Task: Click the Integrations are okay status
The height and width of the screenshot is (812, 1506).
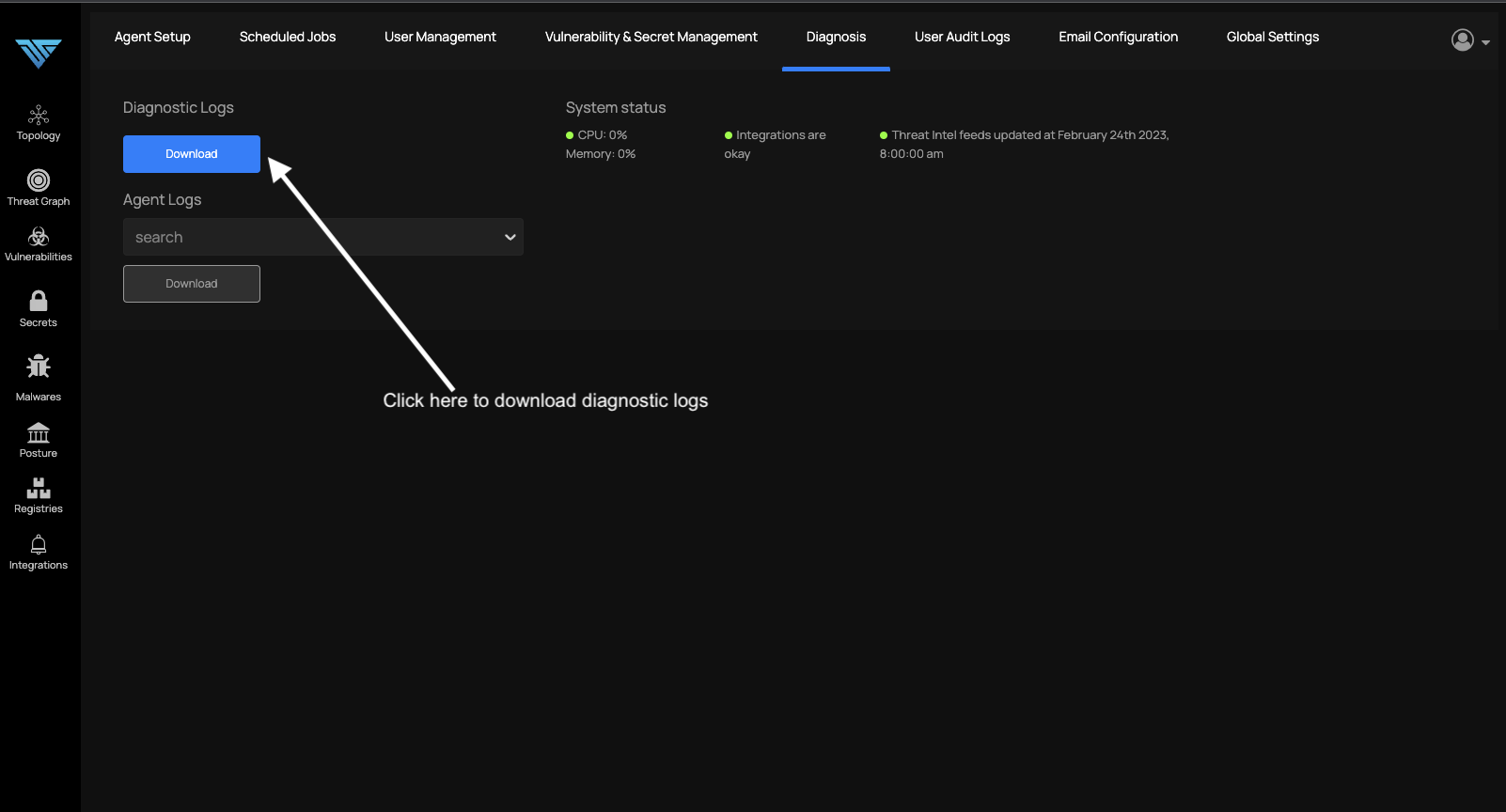Action: 776,145
